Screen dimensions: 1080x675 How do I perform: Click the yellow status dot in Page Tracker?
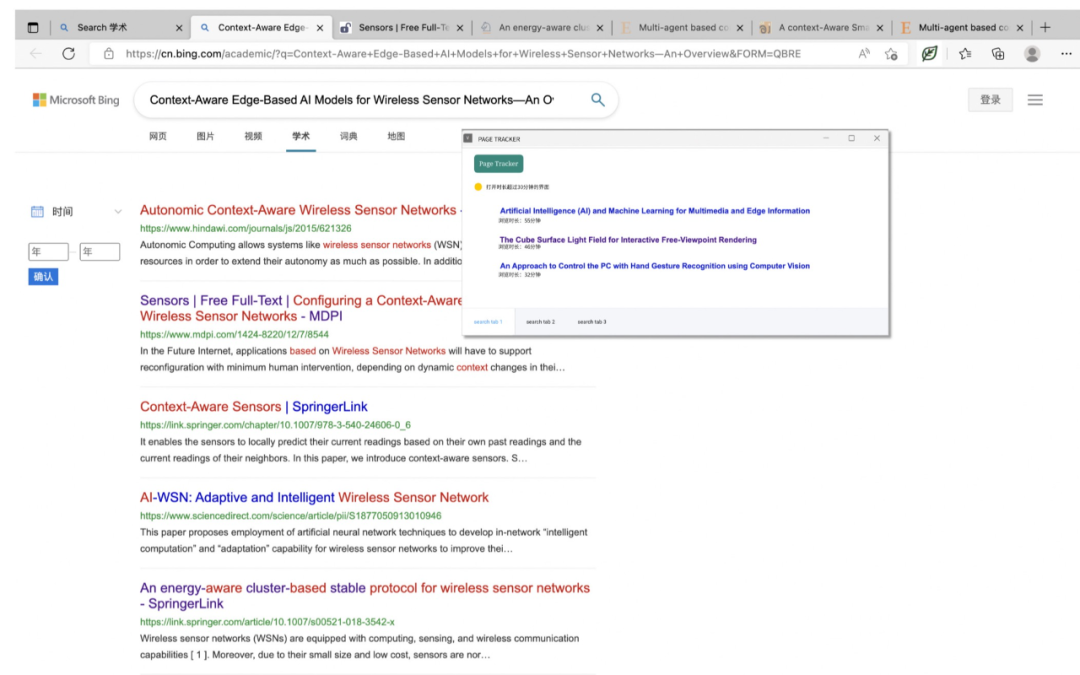point(478,187)
